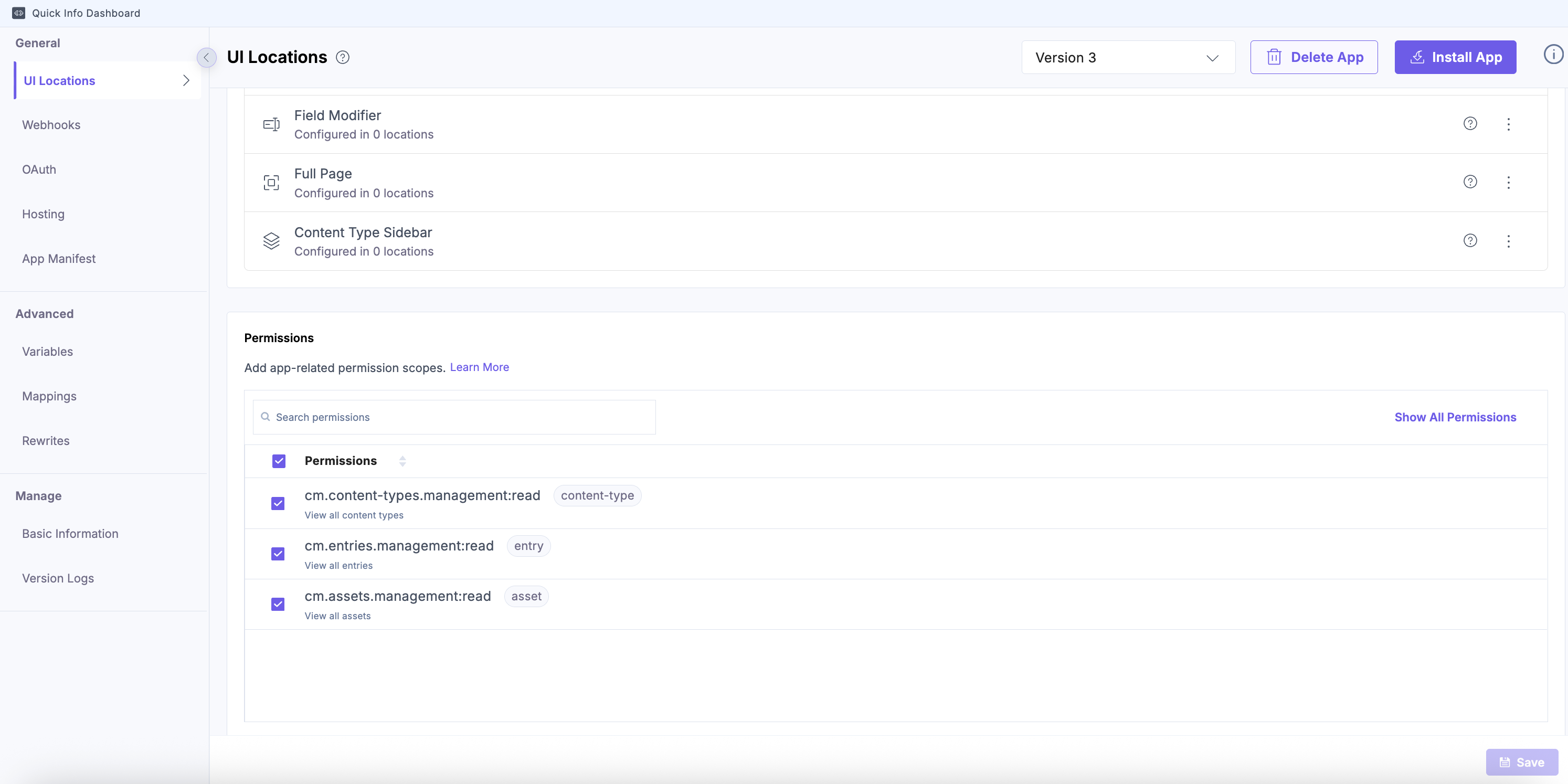Click help icon on Full Page row
Screen dimensions: 1568x784
[x=1470, y=182]
